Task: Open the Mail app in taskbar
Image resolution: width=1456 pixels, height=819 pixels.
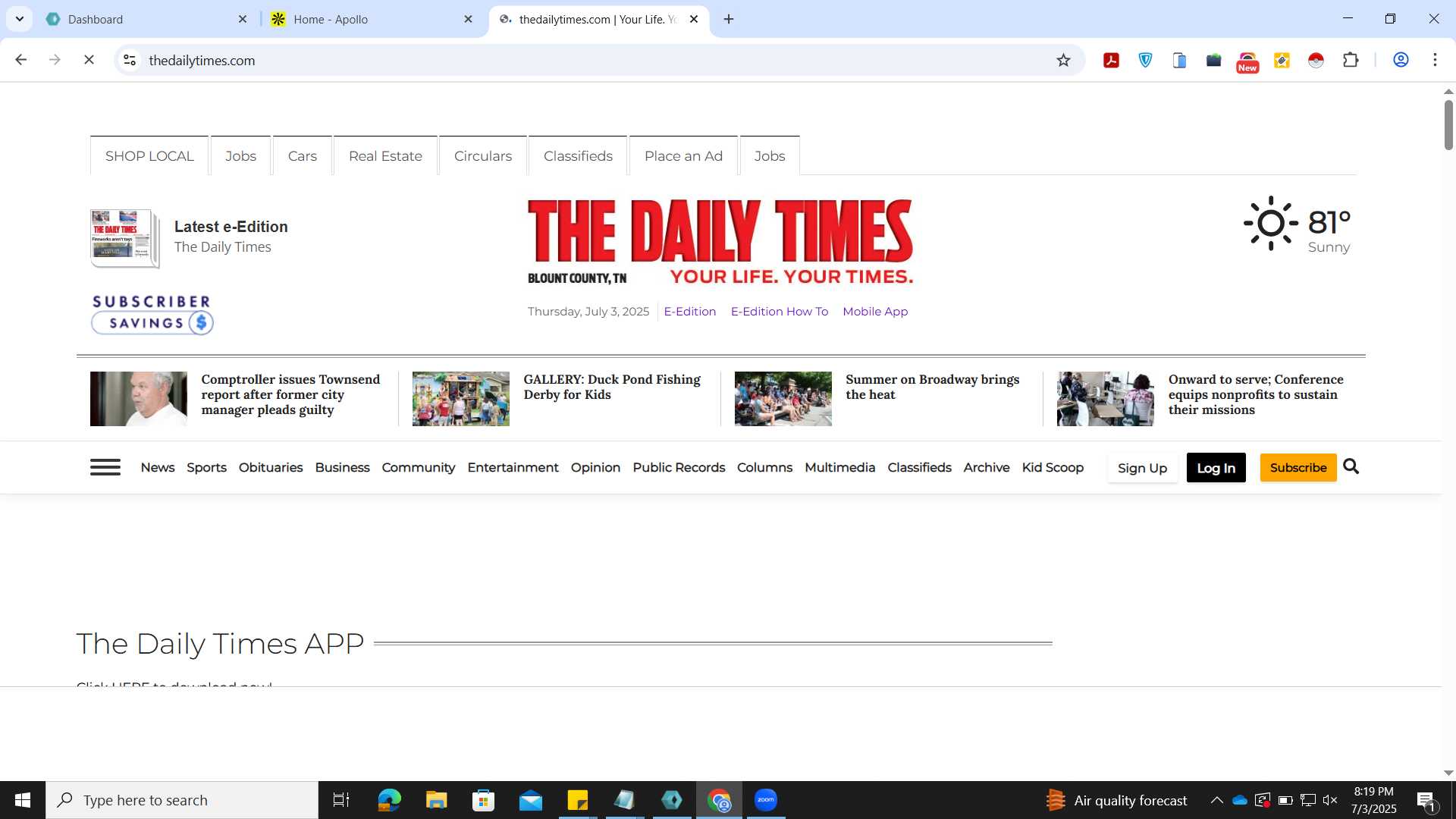Action: pos(530,800)
